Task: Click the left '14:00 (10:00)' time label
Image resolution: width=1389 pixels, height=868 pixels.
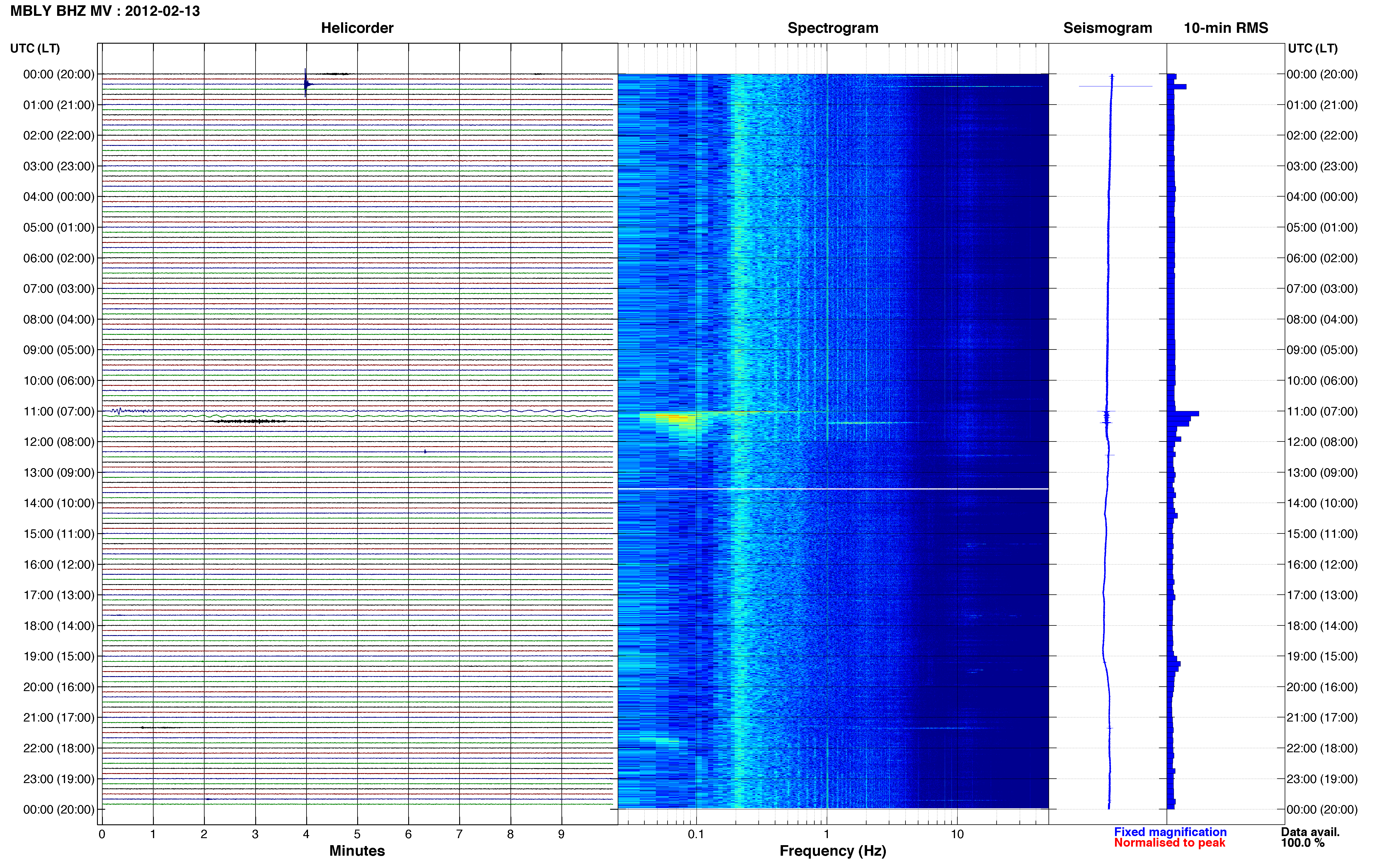Action: click(59, 503)
